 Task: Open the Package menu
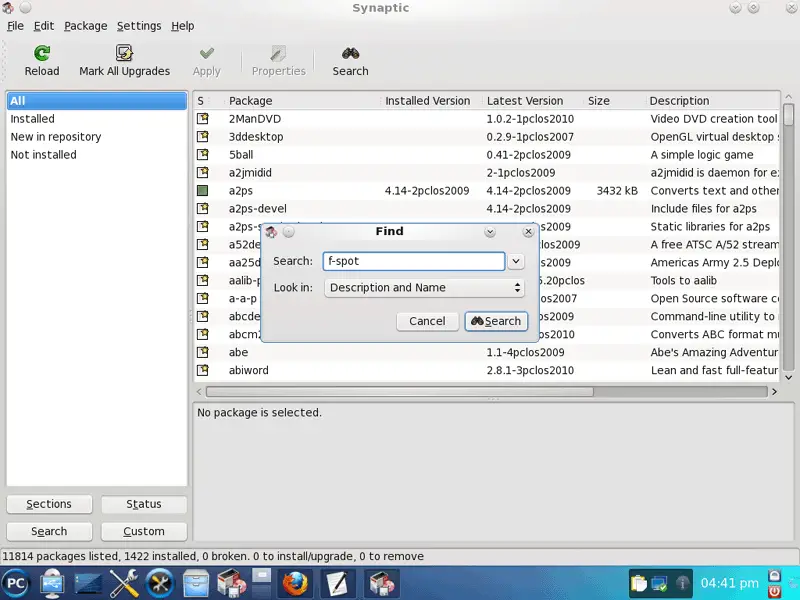pyautogui.click(x=86, y=26)
